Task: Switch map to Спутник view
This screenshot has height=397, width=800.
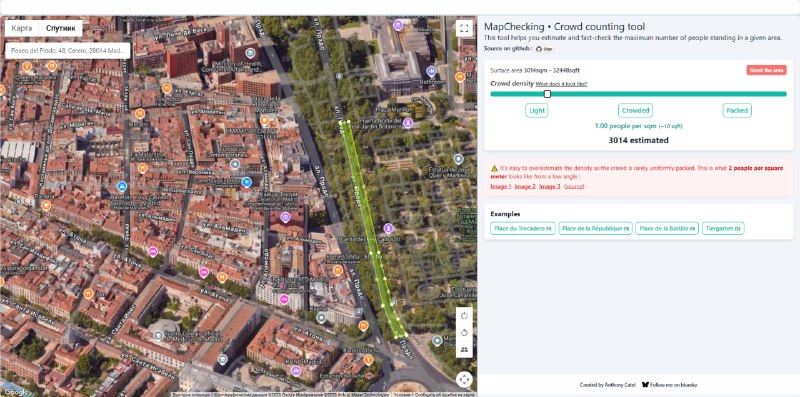Action: coord(61,29)
